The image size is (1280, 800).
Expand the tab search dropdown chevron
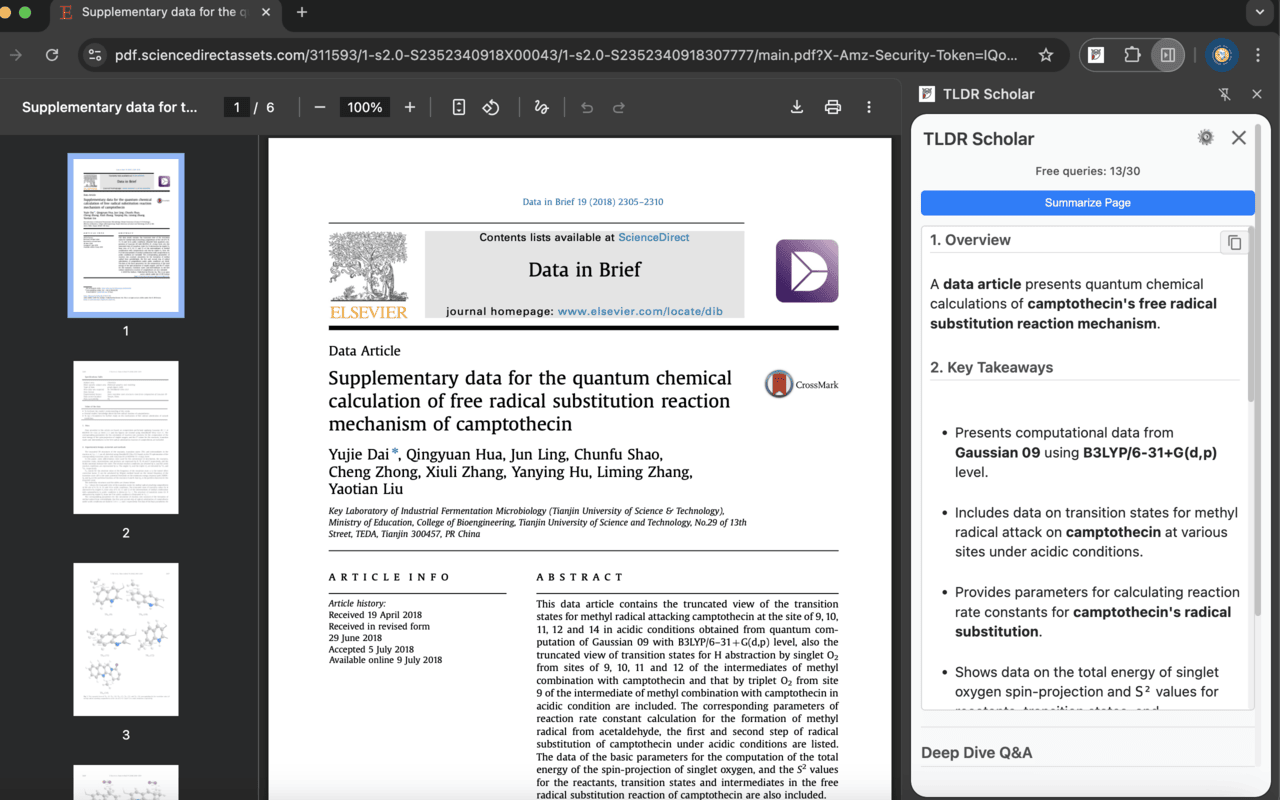[1259, 13]
